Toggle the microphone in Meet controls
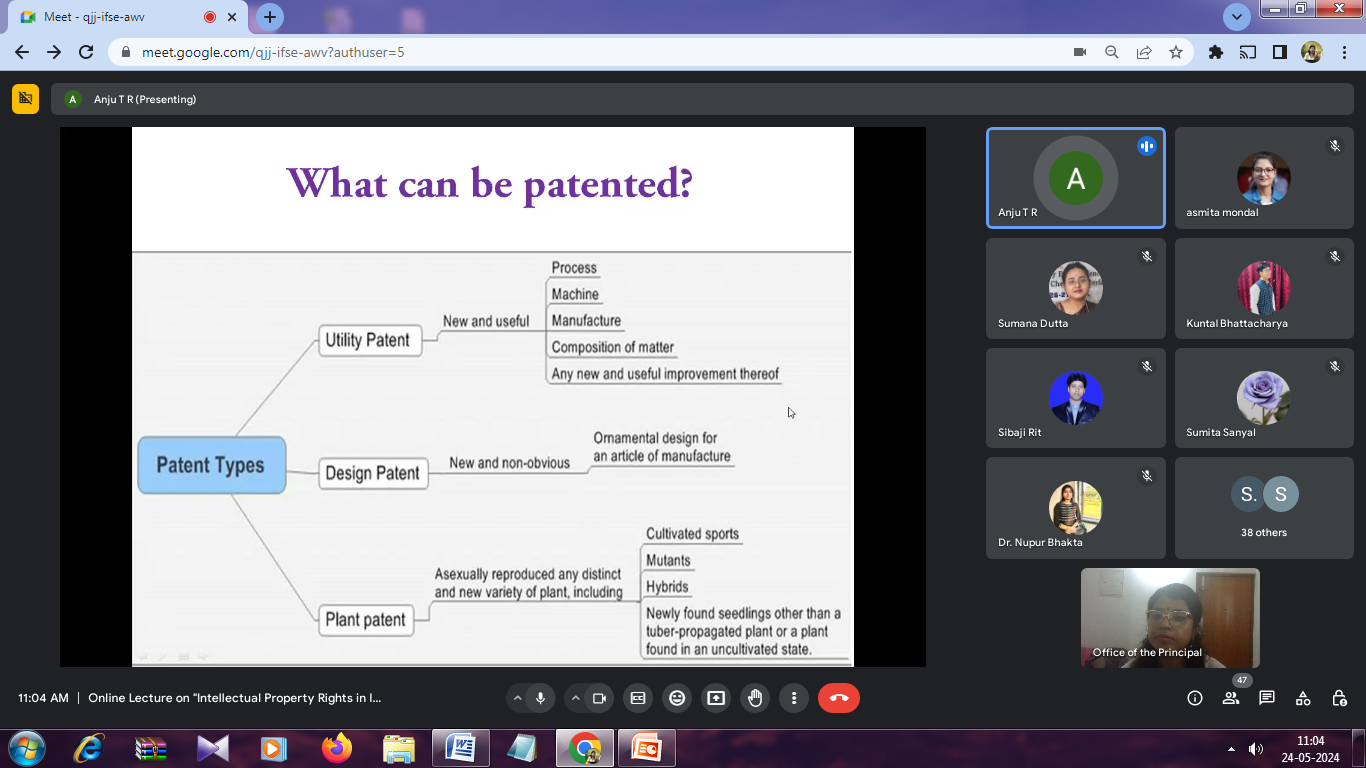The image size is (1366, 768). click(541, 698)
